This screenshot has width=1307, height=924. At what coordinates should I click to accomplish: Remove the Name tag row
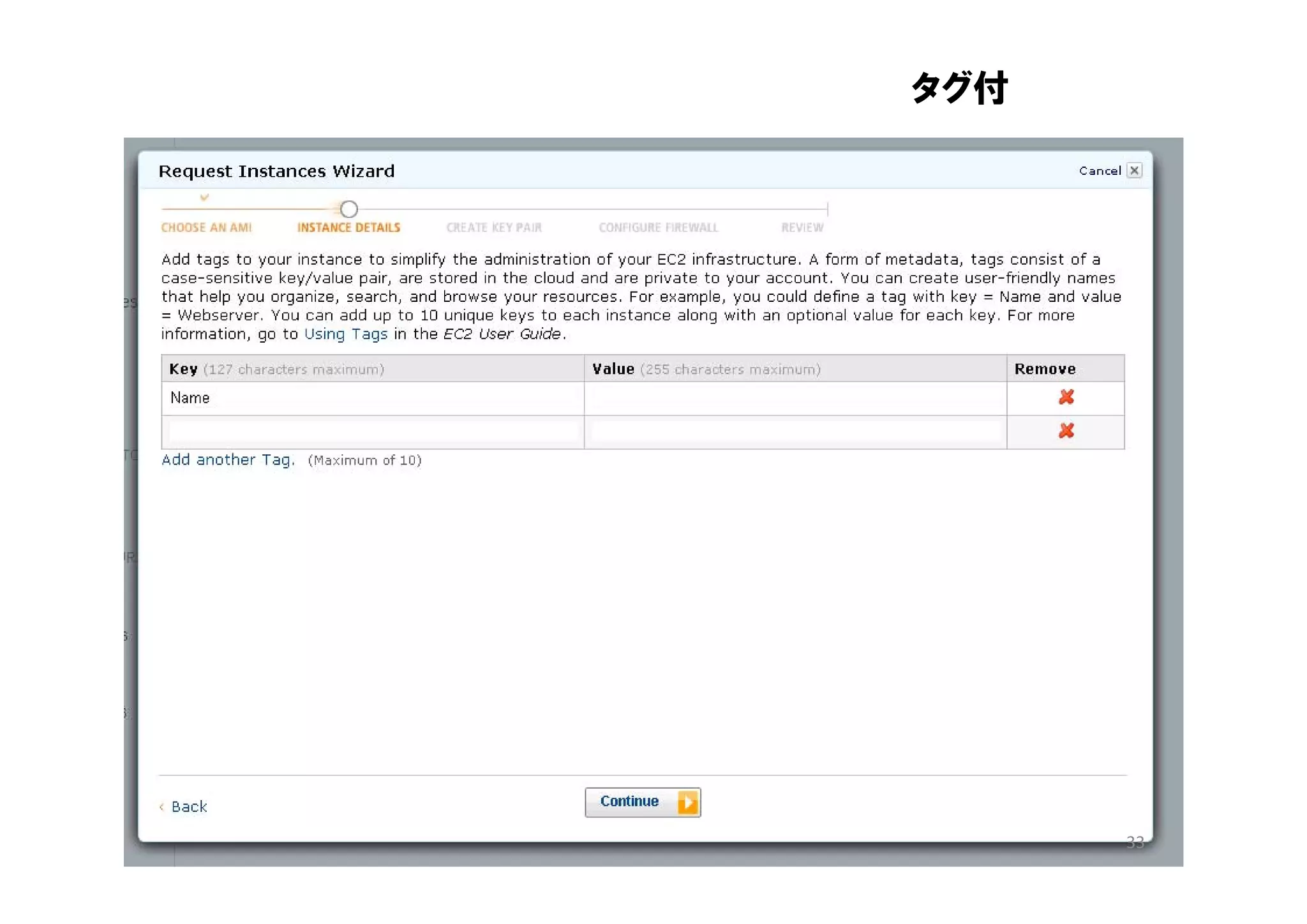point(1066,397)
